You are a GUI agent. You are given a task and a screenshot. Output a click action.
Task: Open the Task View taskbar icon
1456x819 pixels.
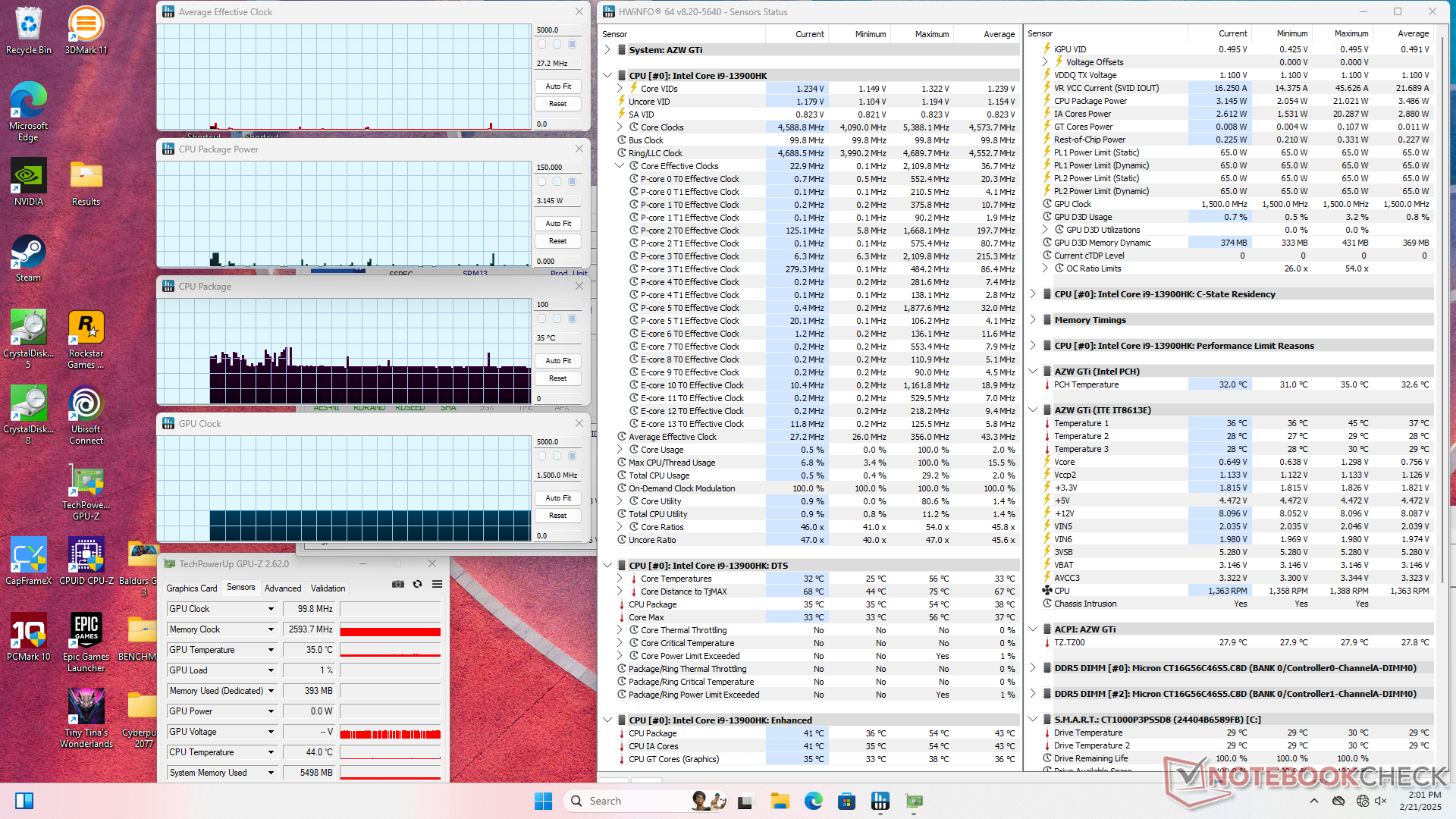(745, 801)
